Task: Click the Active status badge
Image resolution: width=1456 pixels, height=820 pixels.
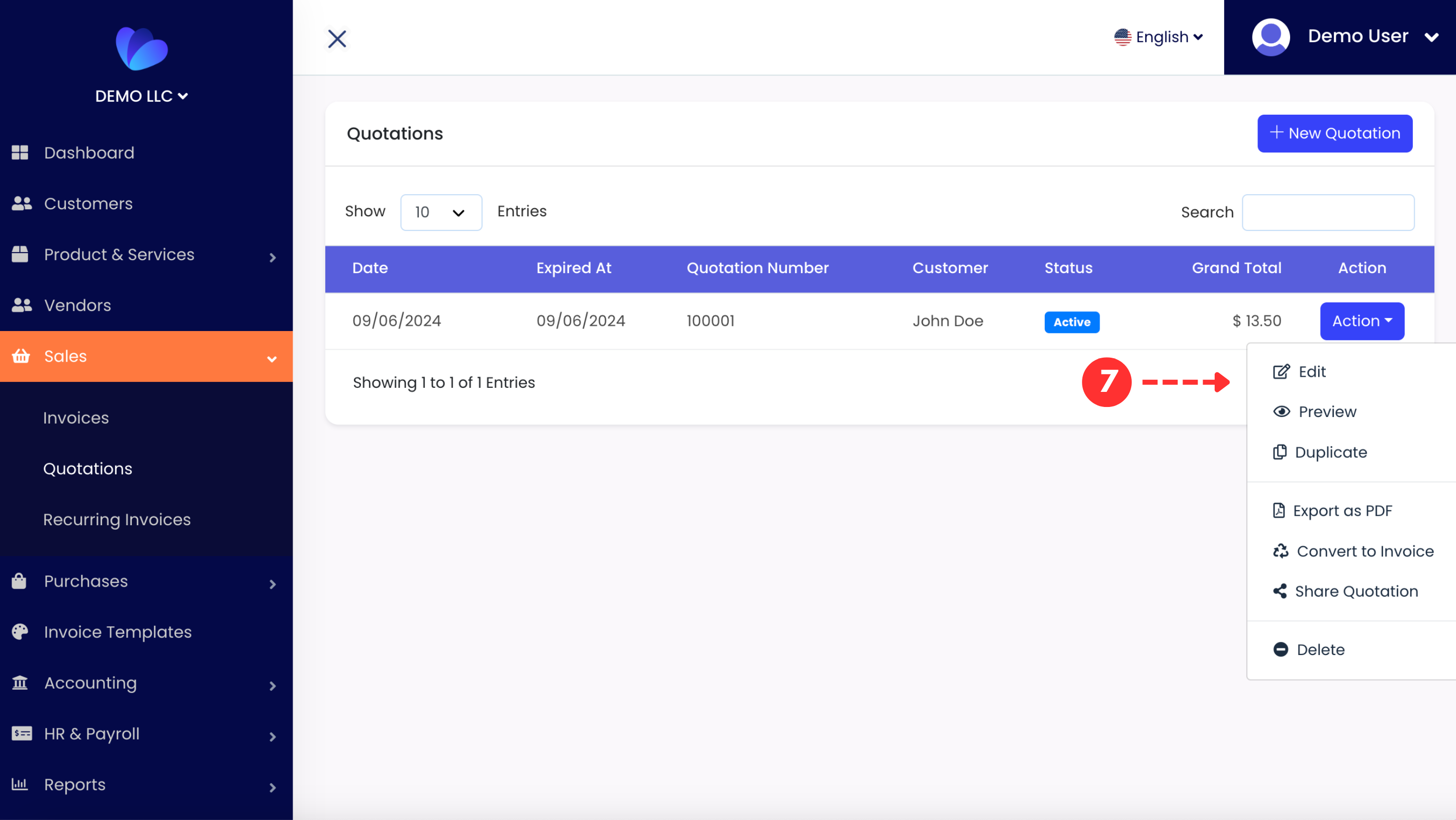Action: point(1072,322)
